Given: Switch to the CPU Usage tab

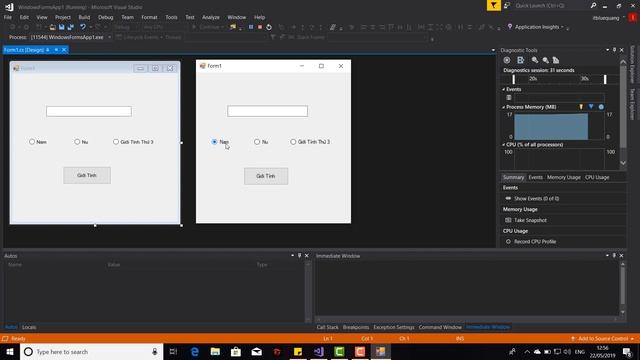Looking at the screenshot, I should 597,177.
